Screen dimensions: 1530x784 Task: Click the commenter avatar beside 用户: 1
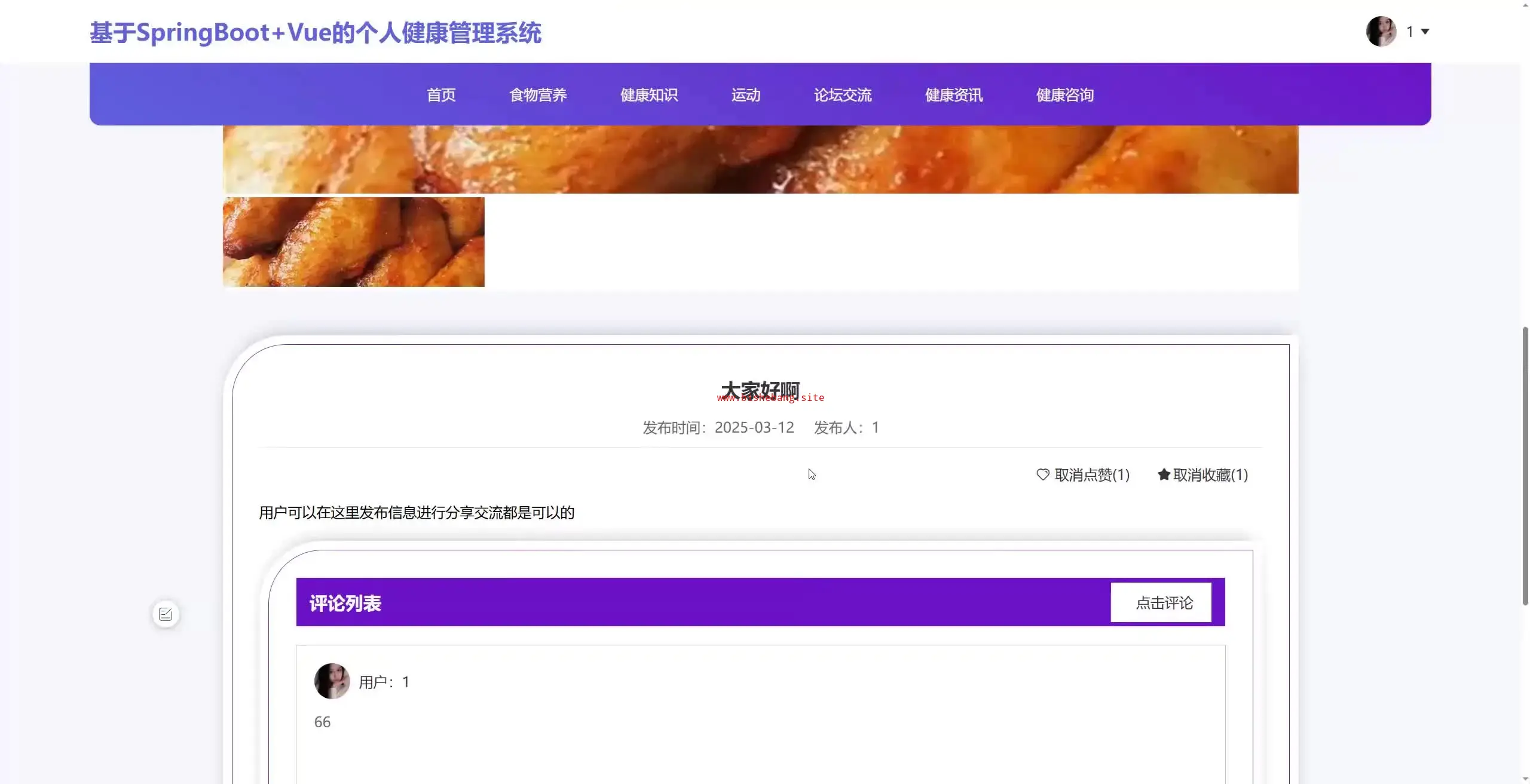(332, 681)
